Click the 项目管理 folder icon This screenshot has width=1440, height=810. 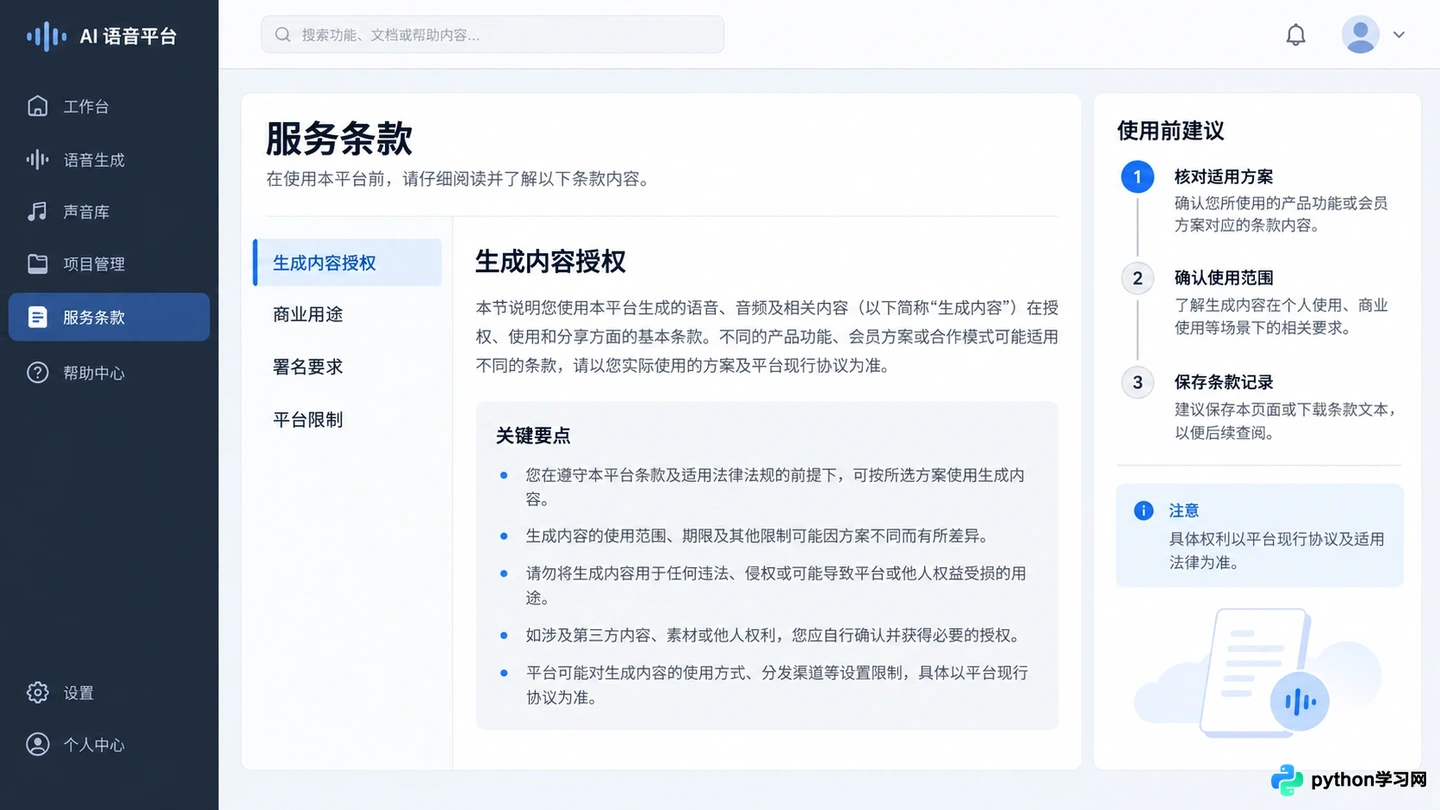point(38,264)
